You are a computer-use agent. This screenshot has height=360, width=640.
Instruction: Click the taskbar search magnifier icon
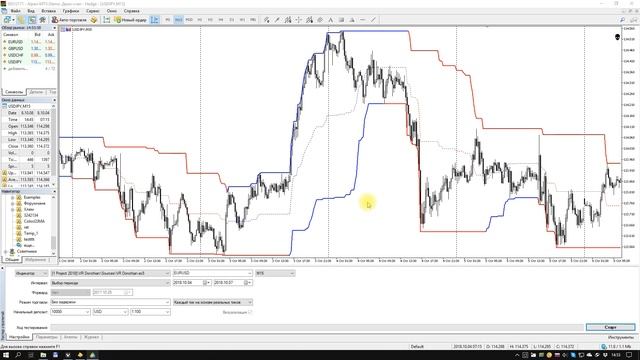coord(18,355)
